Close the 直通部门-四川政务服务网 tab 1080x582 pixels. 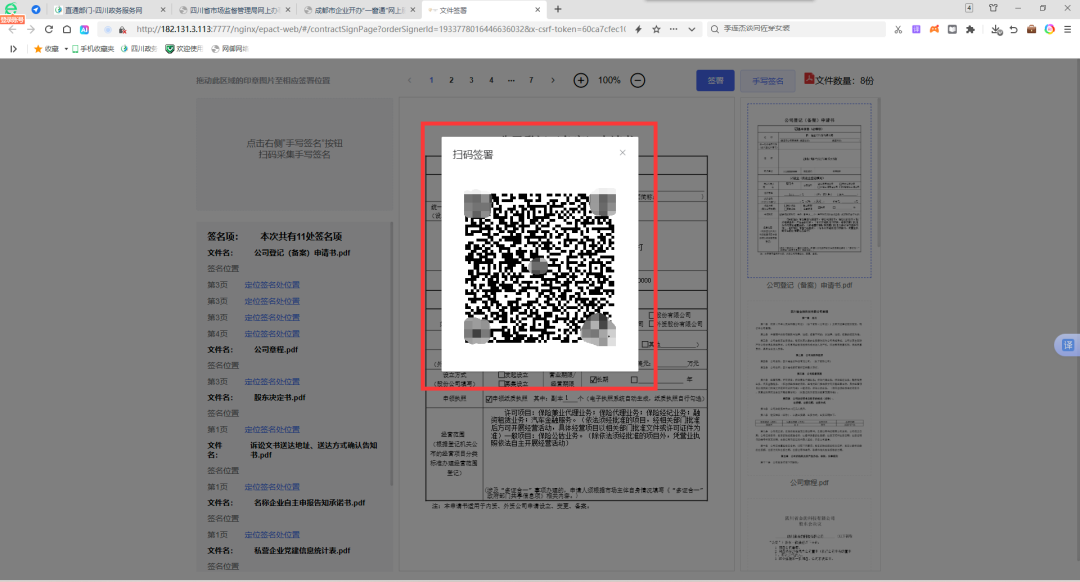163,10
